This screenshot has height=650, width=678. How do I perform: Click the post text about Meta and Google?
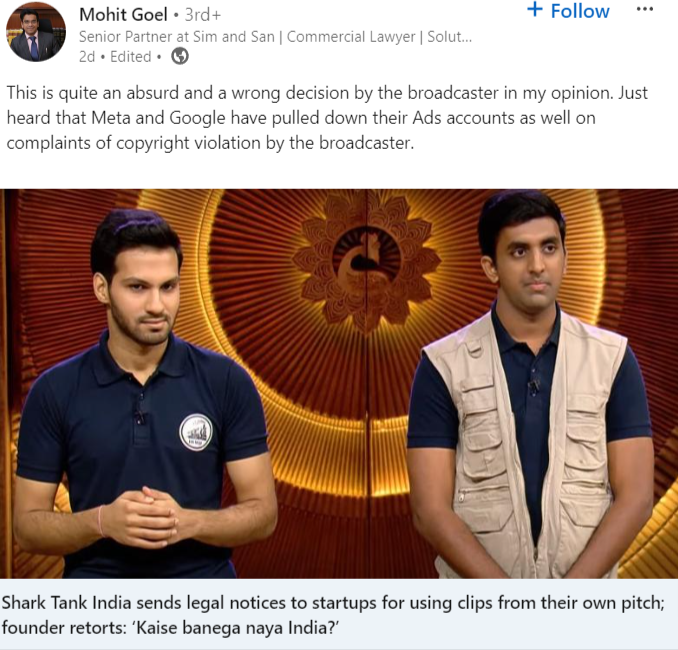327,118
